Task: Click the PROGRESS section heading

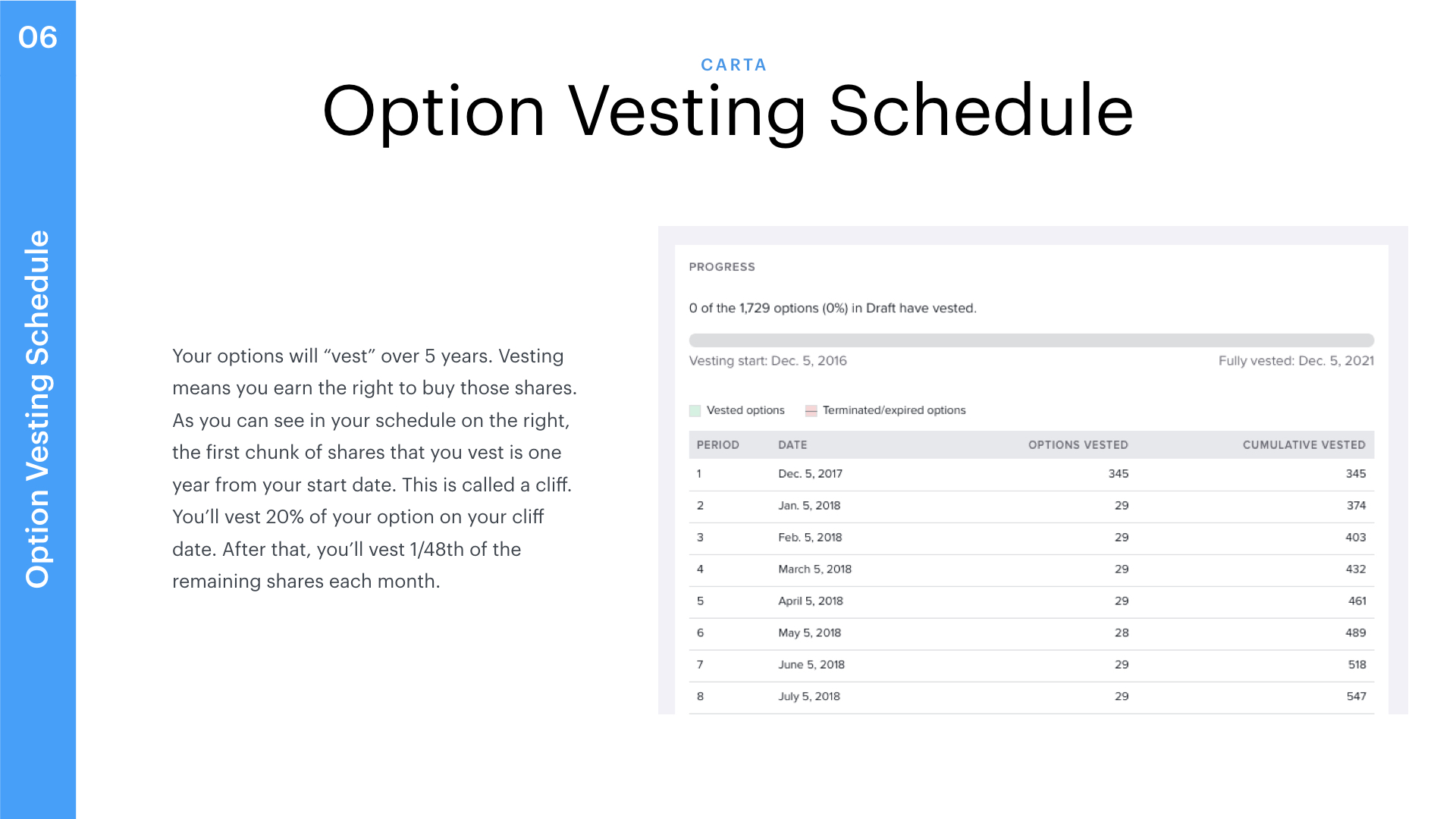Action: point(722,267)
